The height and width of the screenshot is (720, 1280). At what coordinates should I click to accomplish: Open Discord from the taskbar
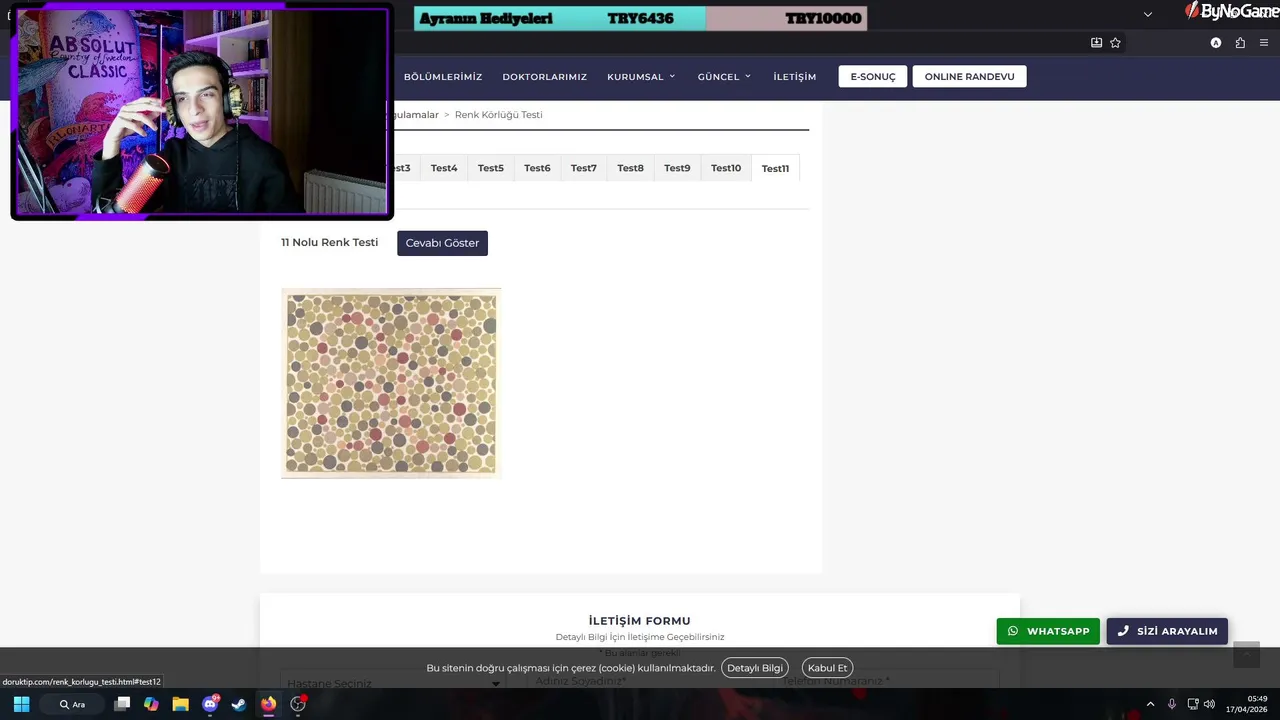pos(210,704)
